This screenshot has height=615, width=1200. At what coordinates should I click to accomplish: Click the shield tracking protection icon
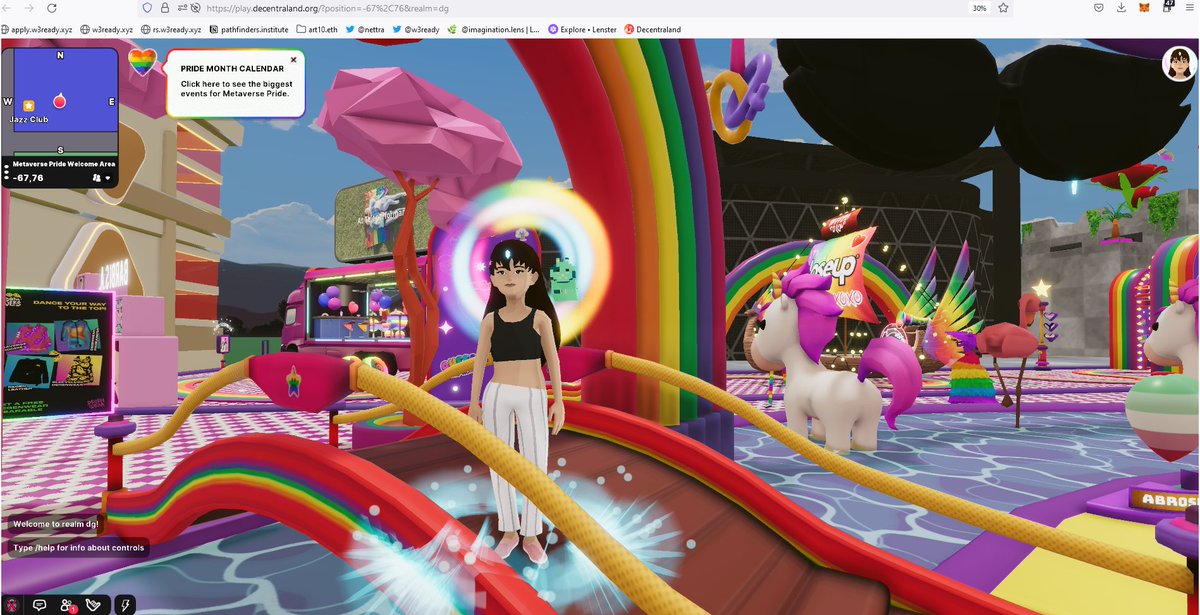click(148, 7)
